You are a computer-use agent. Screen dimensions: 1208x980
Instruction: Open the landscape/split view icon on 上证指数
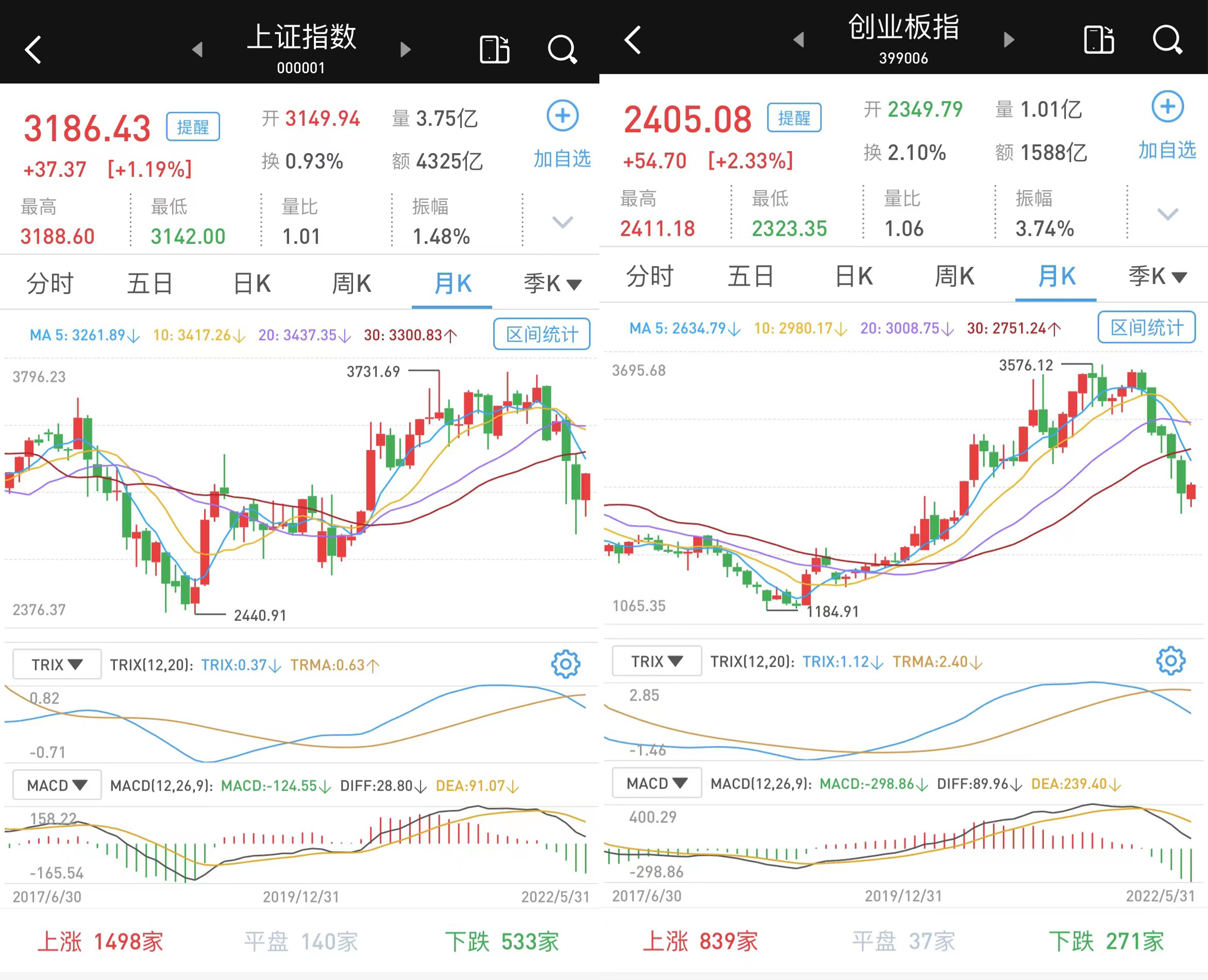point(494,49)
